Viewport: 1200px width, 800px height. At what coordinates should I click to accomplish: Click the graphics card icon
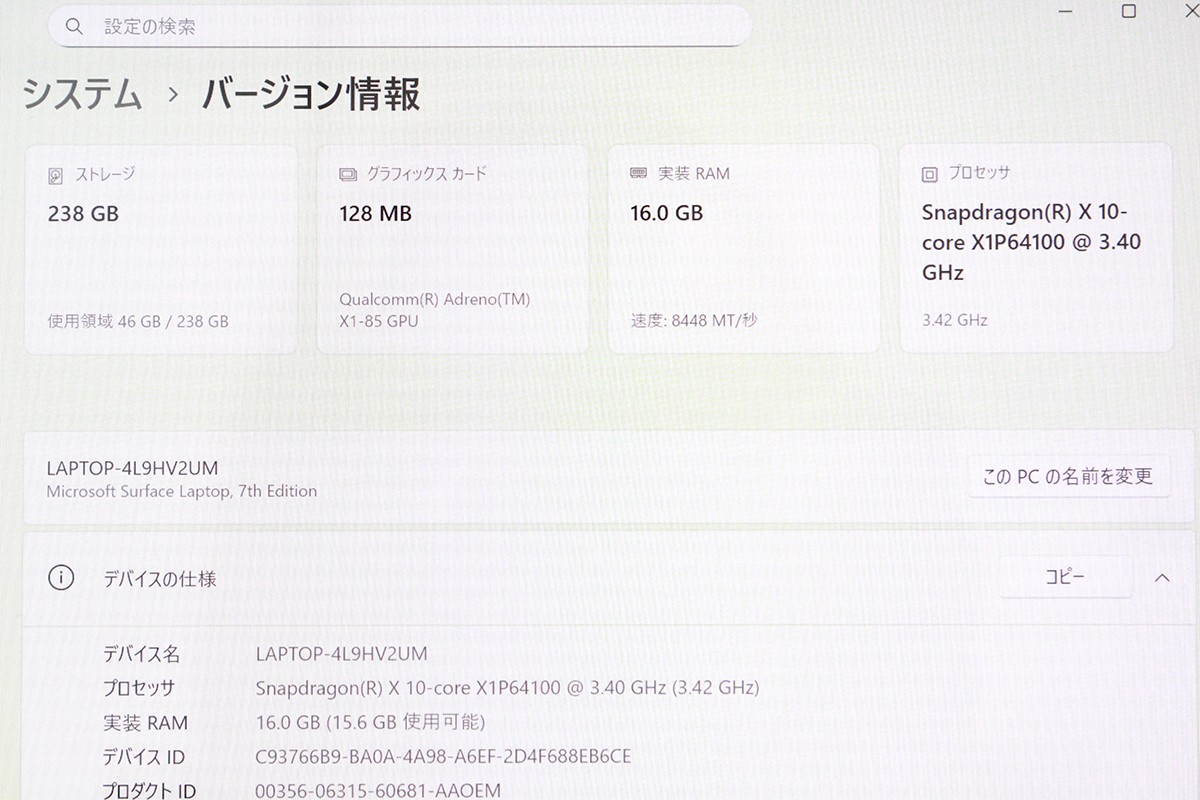pos(347,174)
